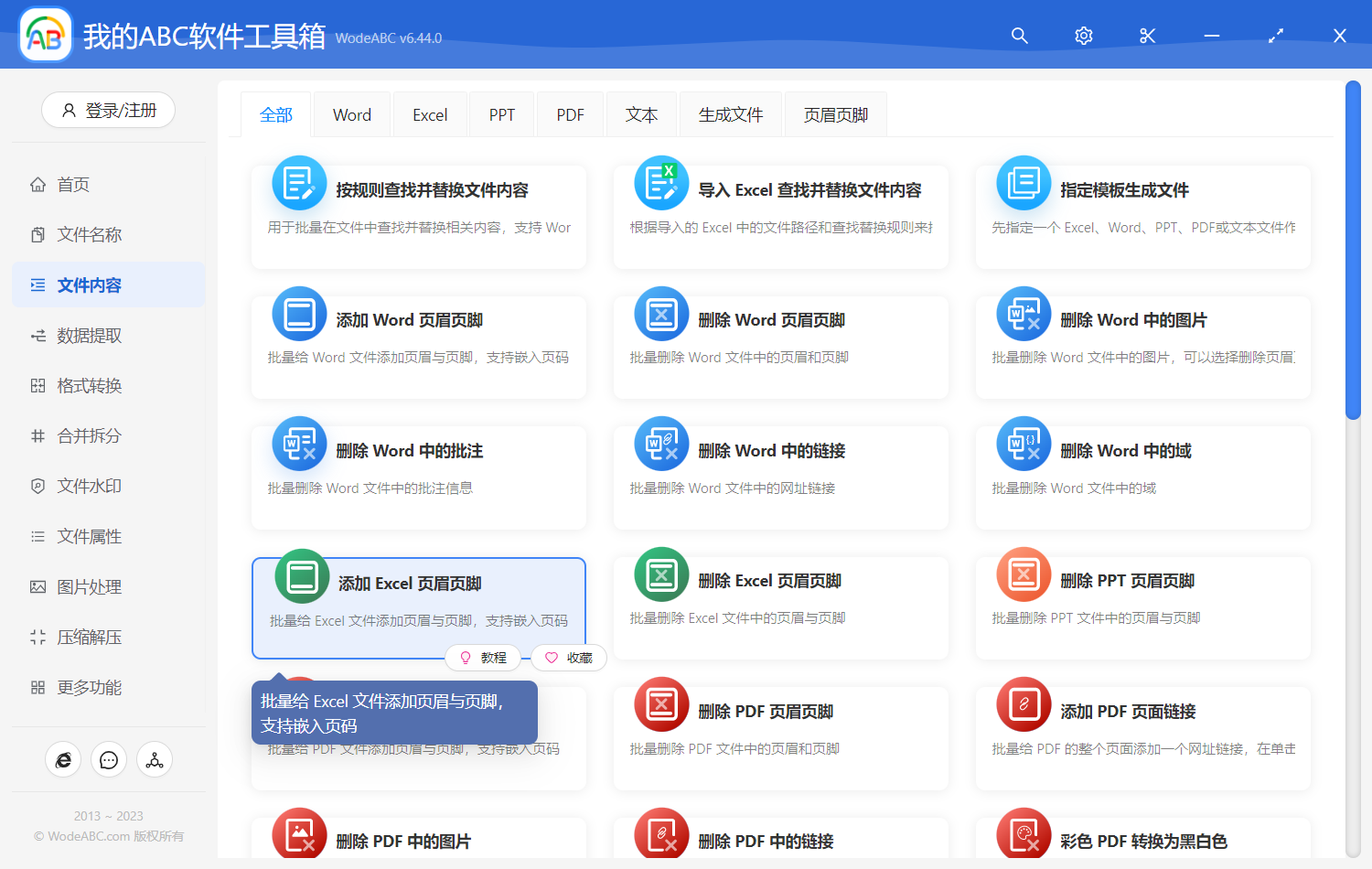Viewport: 1372px width, 869px height.
Task: Switch to the Word tab
Action: tap(351, 113)
